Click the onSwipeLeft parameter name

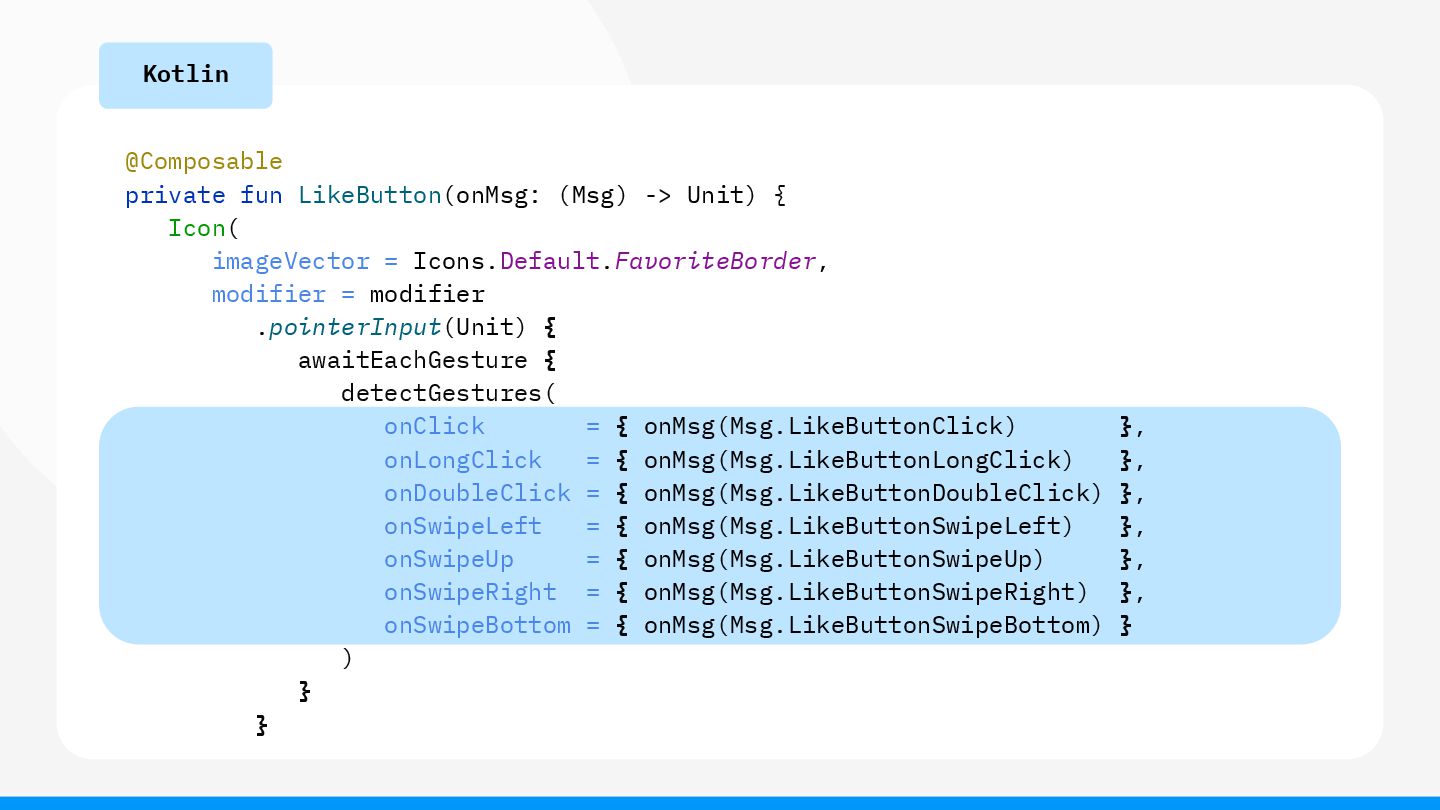(x=463, y=526)
